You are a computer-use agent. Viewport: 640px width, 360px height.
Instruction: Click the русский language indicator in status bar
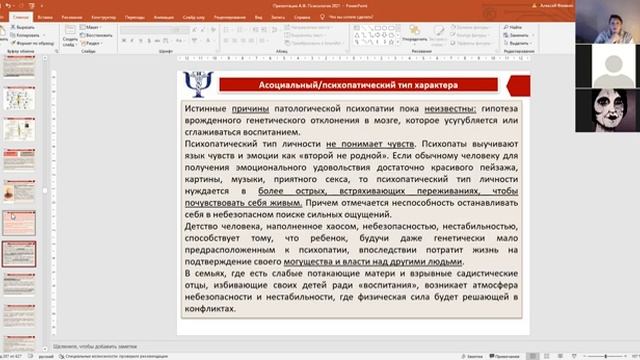click(46, 356)
